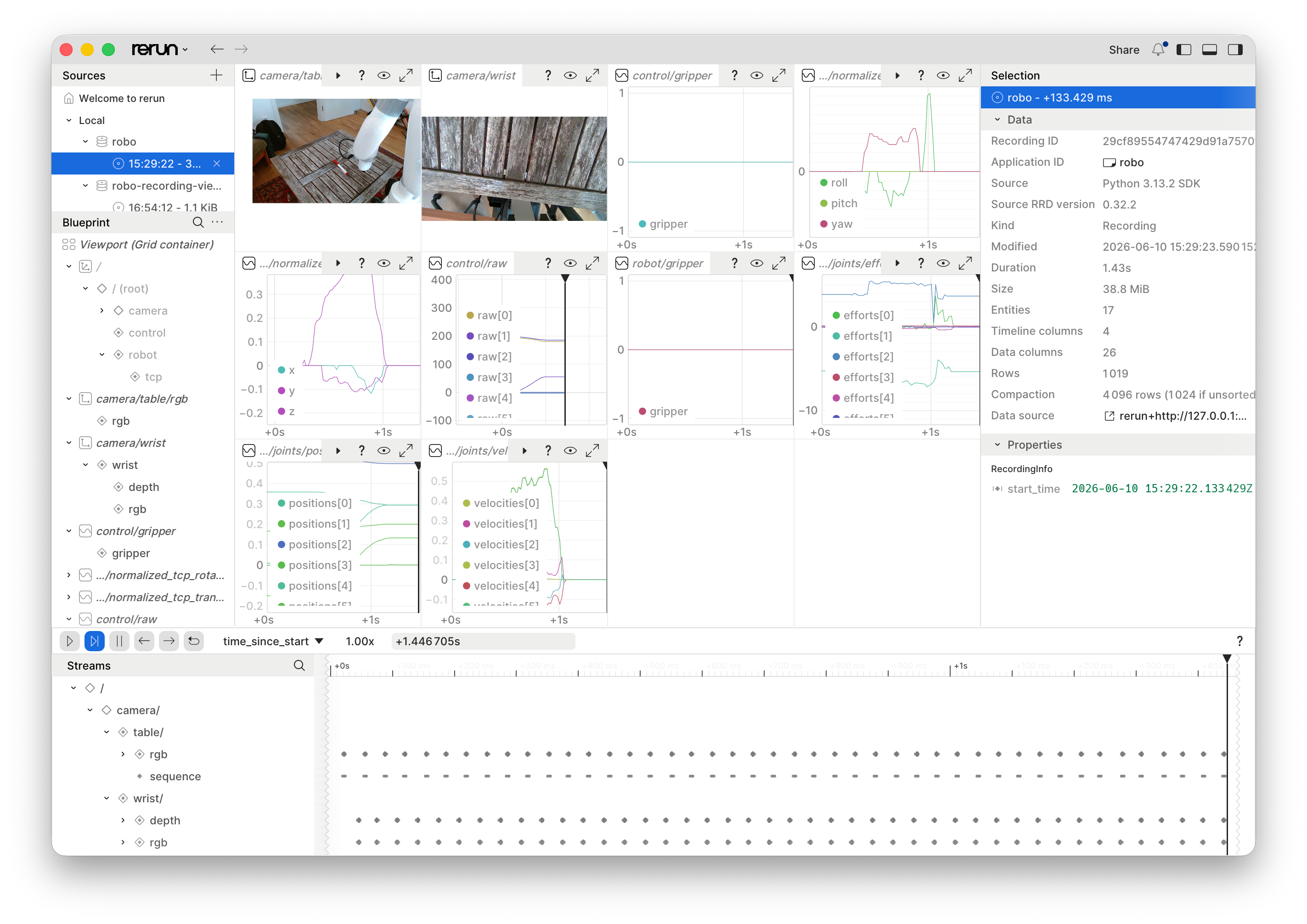1307x924 pixels.
Task: Open Blueprint more options menu
Action: 217,222
